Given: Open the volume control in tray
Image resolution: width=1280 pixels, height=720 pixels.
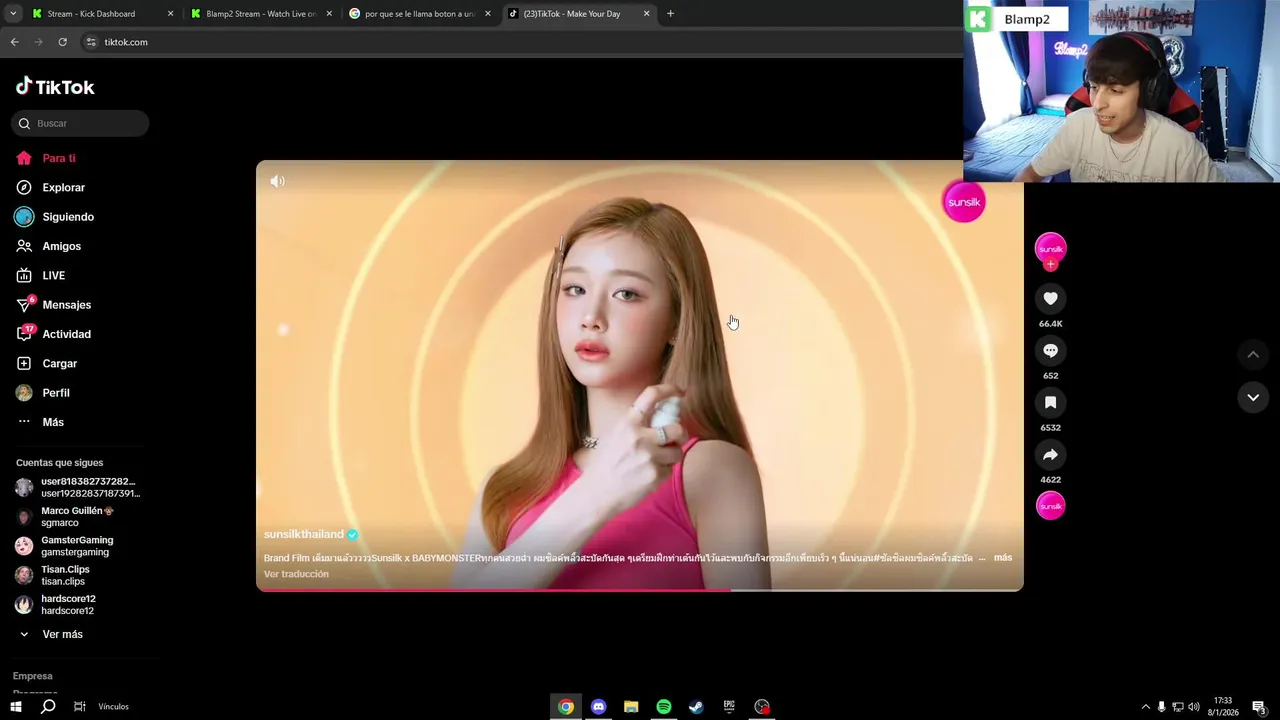Looking at the screenshot, I should pos(1194,706).
